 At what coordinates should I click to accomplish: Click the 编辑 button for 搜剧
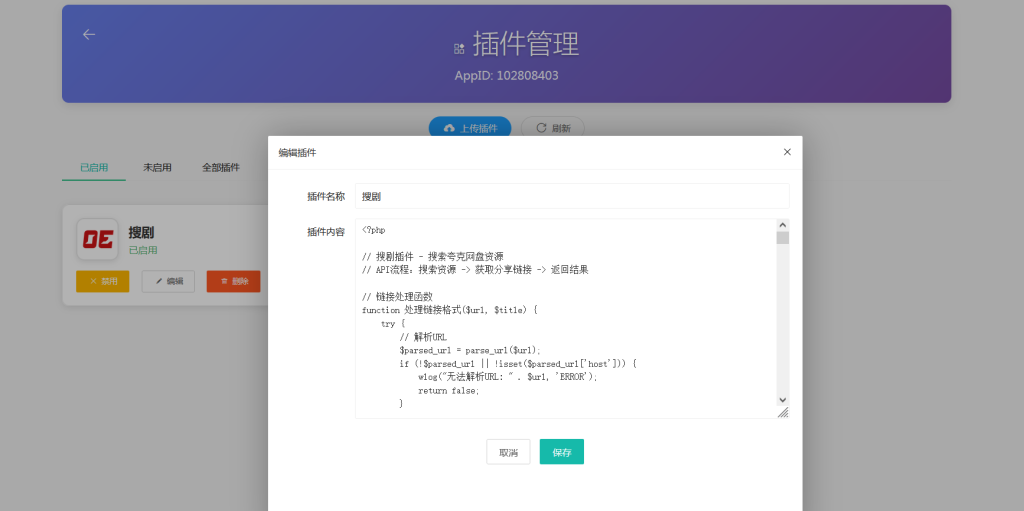[x=168, y=282]
